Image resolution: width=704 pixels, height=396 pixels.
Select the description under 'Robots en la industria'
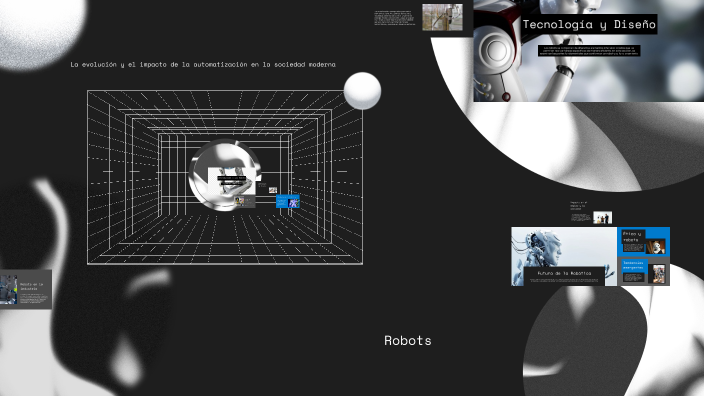(33, 298)
